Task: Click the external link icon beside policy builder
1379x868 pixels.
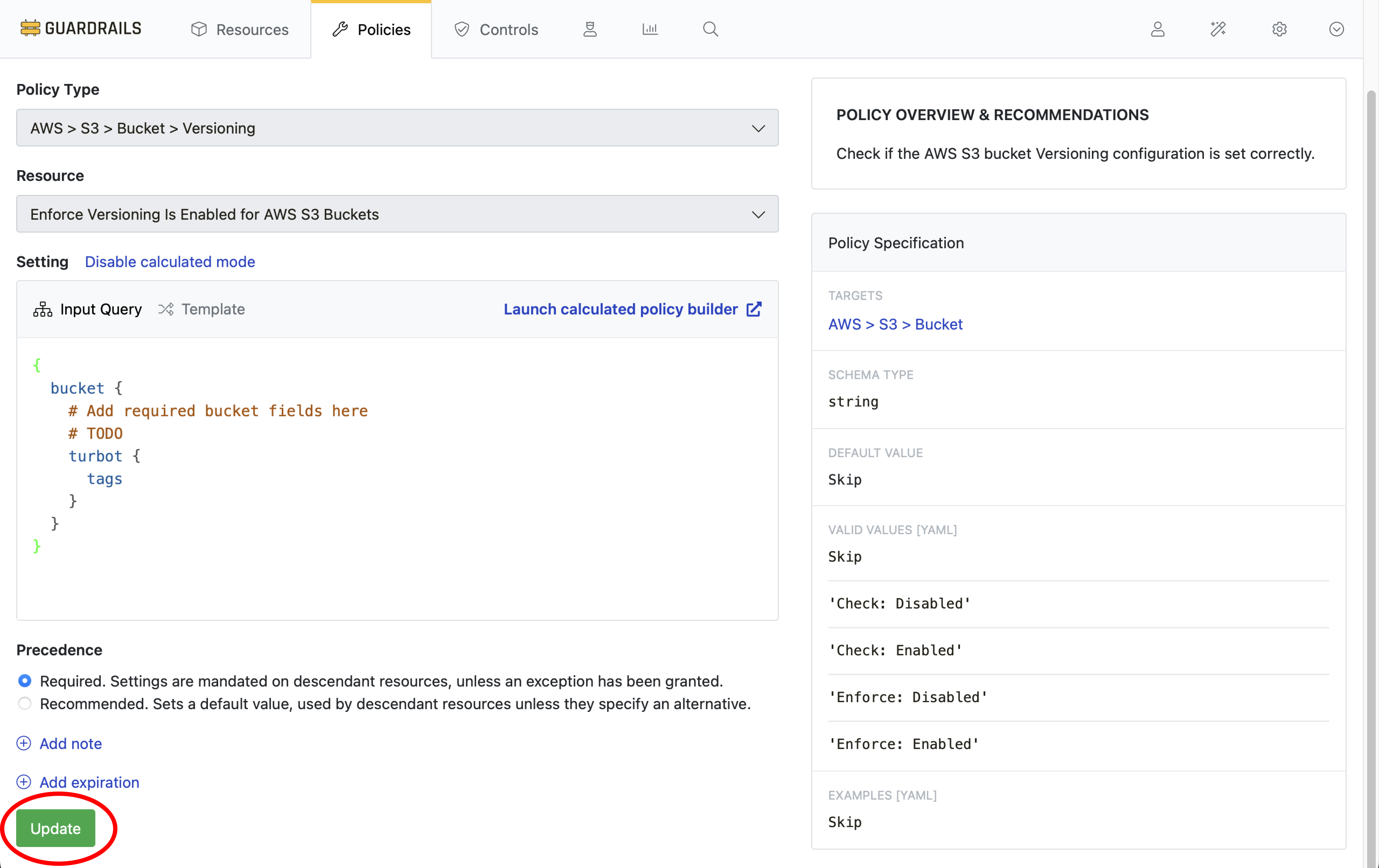Action: [x=754, y=309]
